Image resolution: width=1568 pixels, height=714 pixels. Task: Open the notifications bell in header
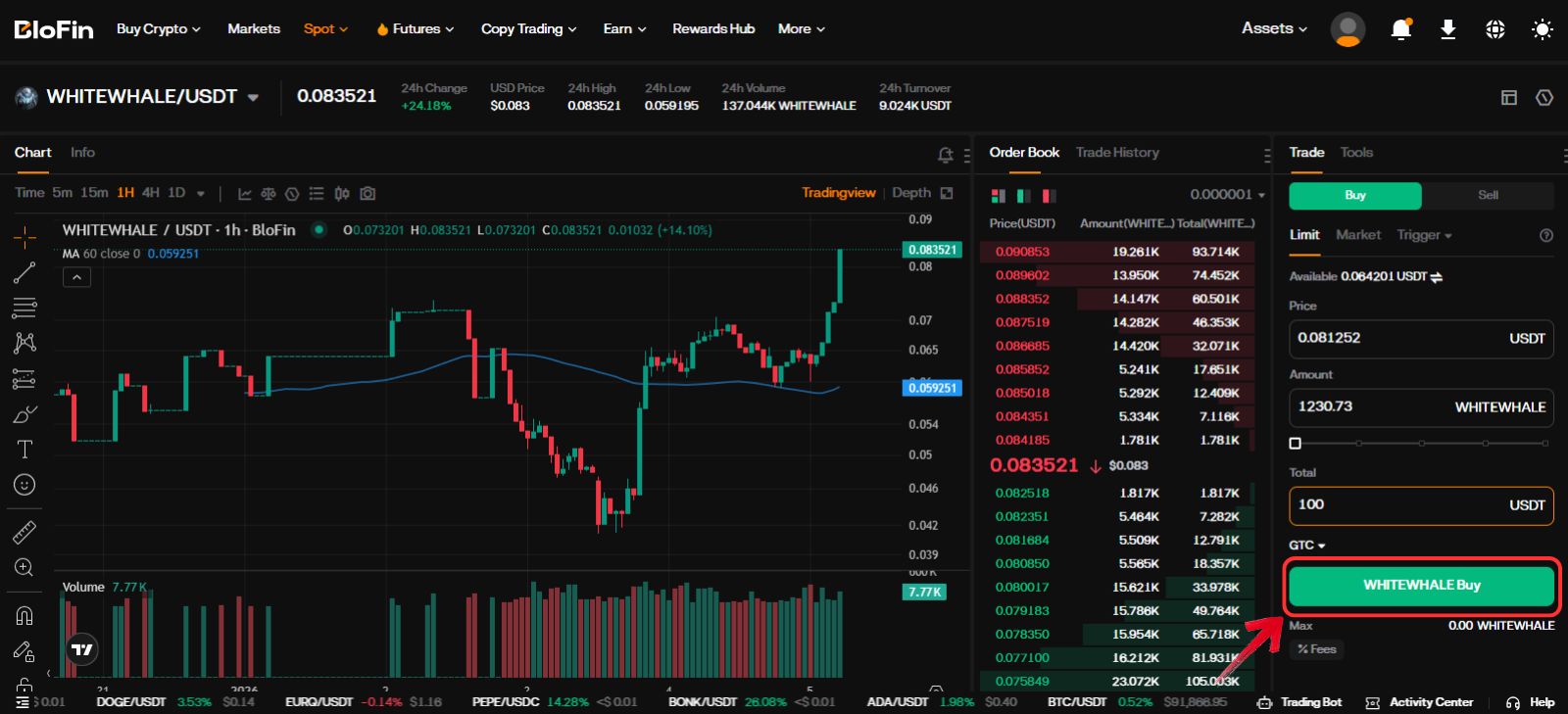pyautogui.click(x=1400, y=29)
